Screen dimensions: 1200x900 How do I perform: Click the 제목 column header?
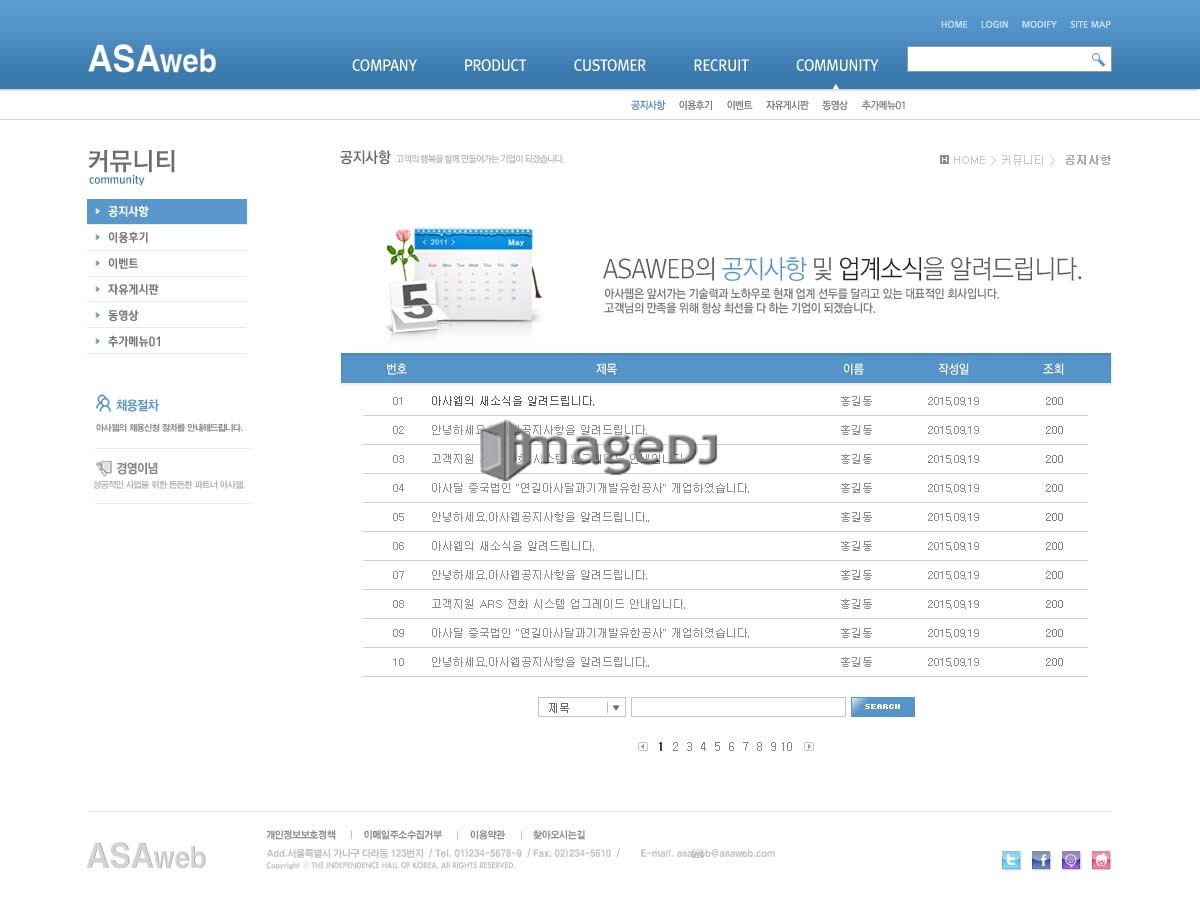point(606,369)
